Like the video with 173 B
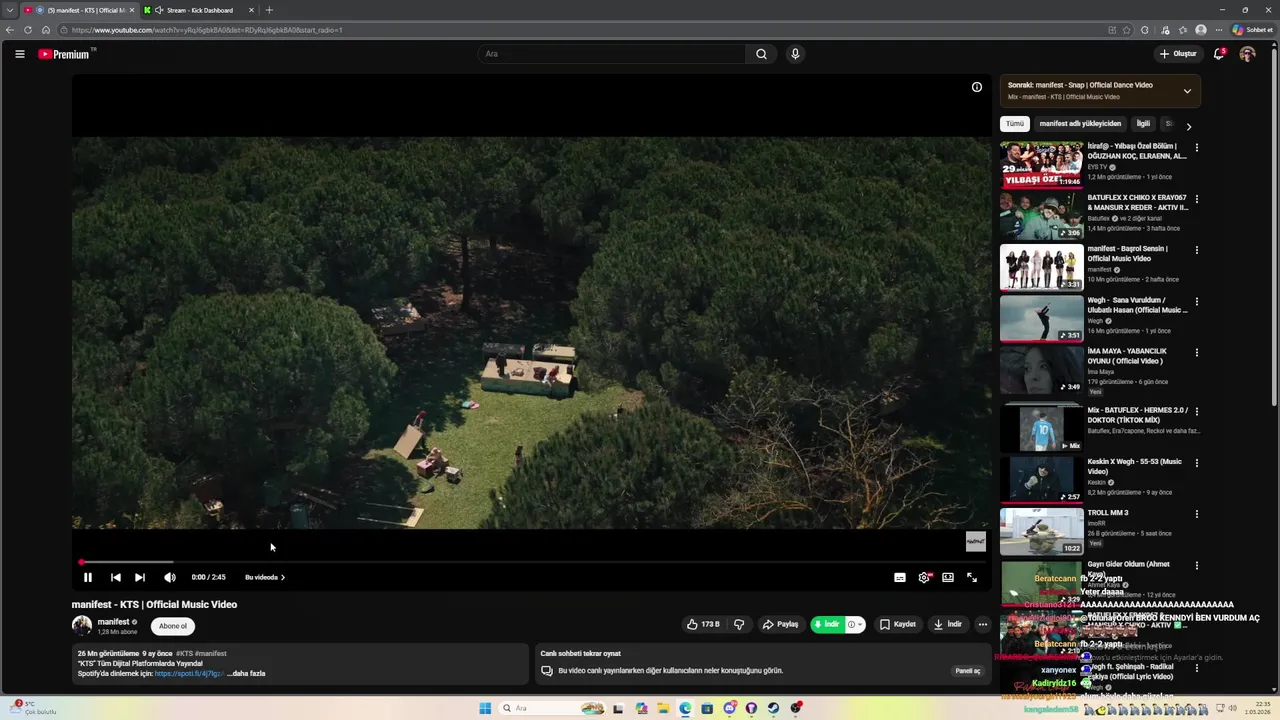The height and width of the screenshot is (720, 1280). (703, 624)
